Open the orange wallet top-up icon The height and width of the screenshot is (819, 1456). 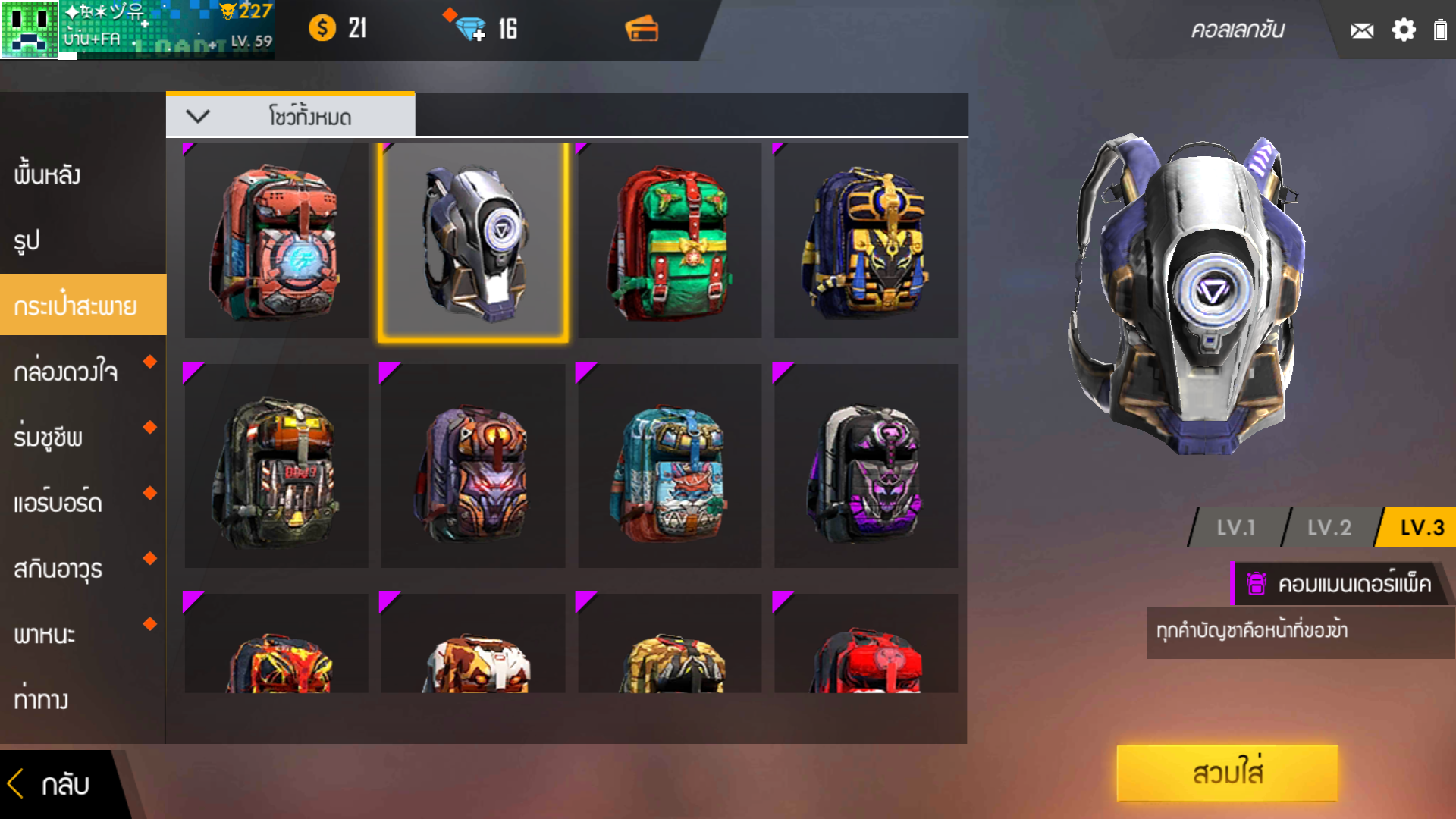[x=642, y=30]
